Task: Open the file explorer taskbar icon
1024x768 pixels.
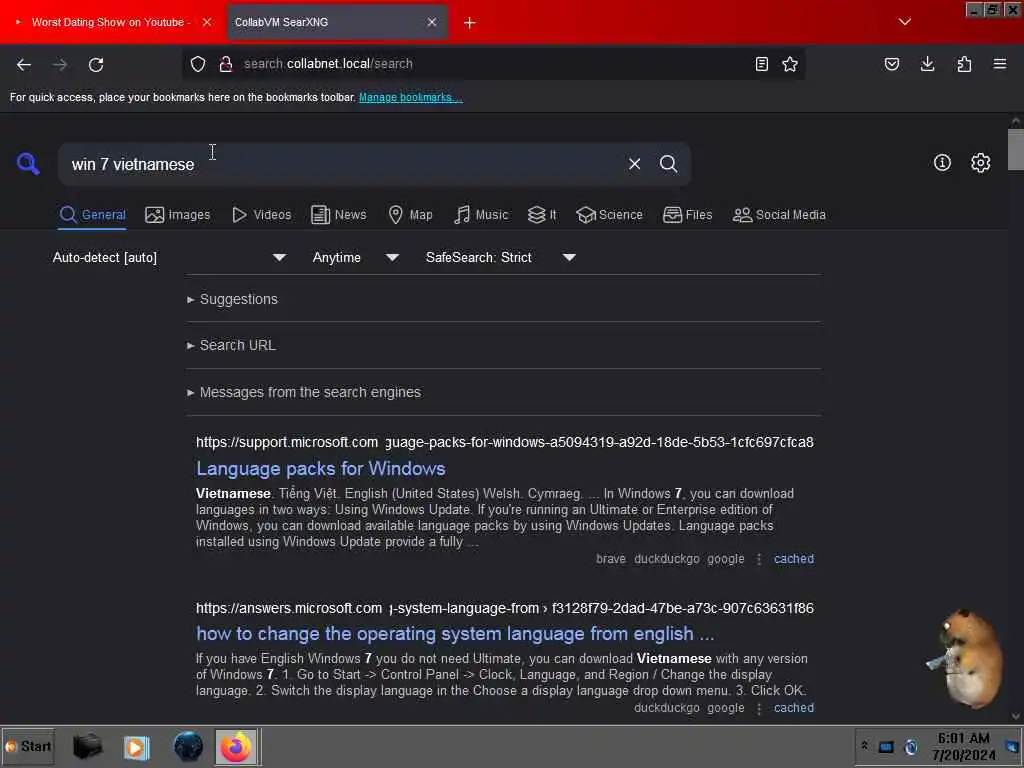Action: click(88, 746)
